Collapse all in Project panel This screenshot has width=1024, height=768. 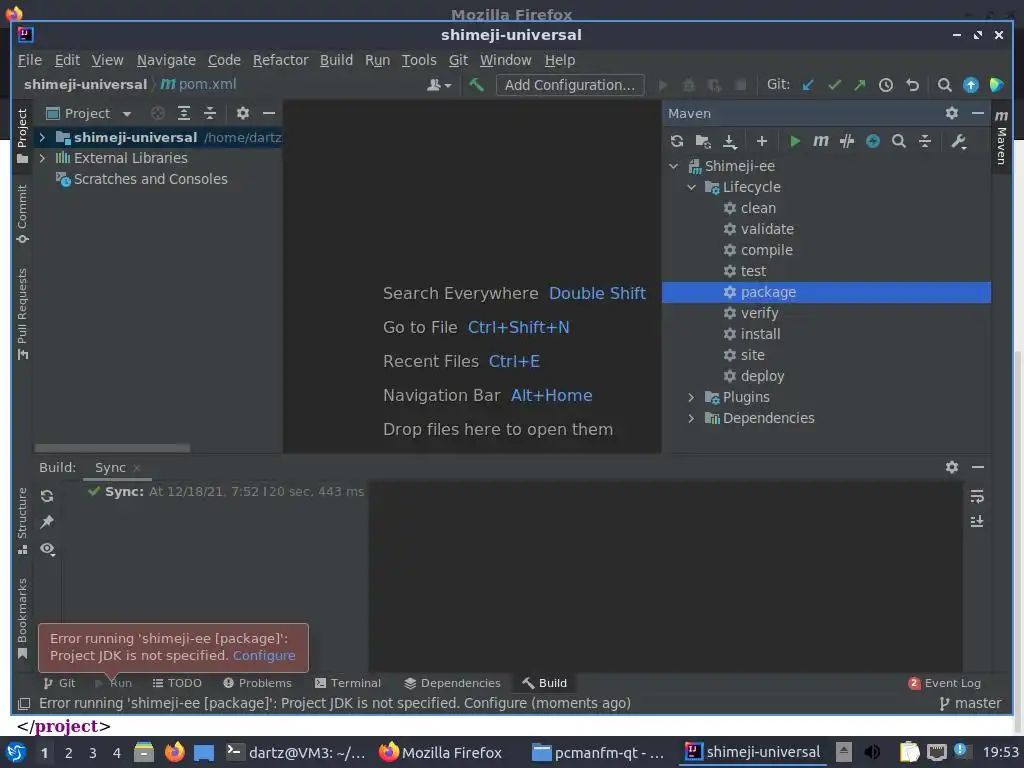tap(210, 113)
